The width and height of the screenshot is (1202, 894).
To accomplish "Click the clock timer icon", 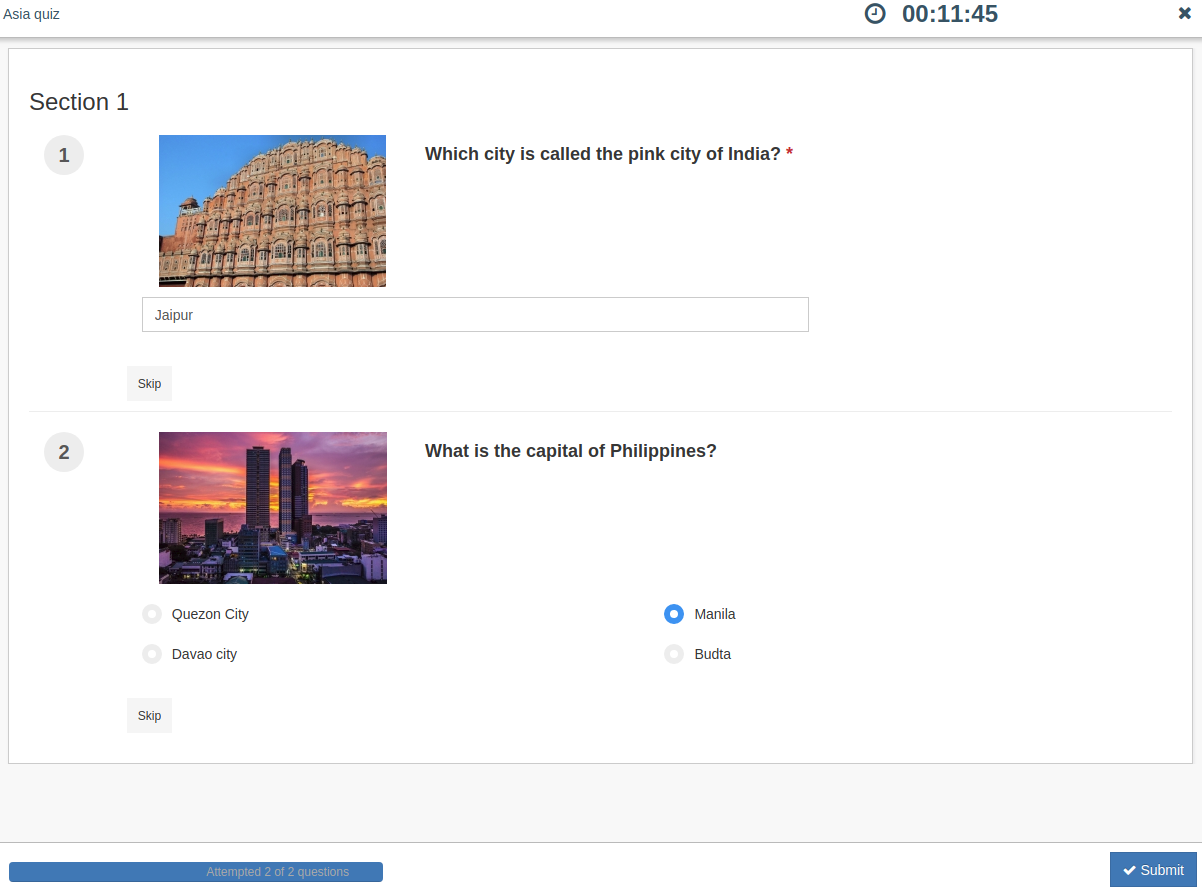I will [875, 14].
